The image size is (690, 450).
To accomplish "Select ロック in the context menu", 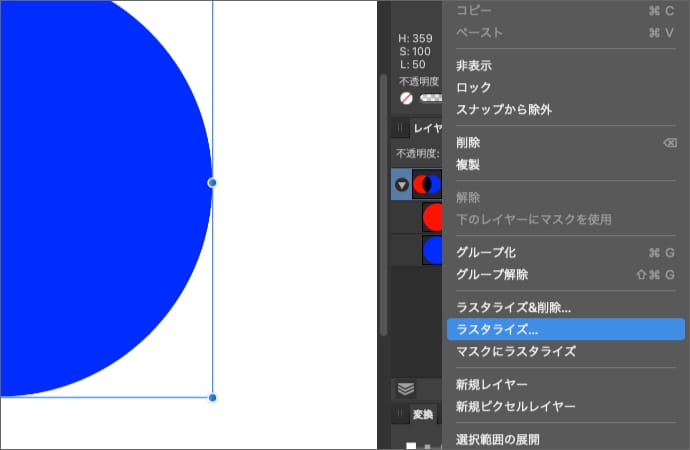I will 473,87.
